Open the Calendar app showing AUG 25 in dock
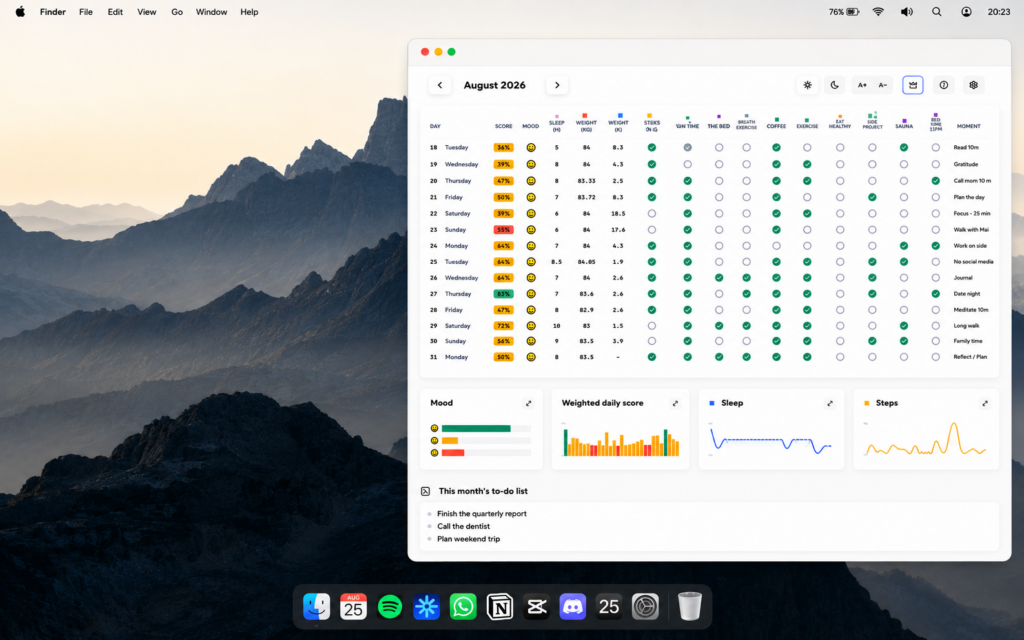Viewport: 1024px width, 640px height. tap(353, 607)
